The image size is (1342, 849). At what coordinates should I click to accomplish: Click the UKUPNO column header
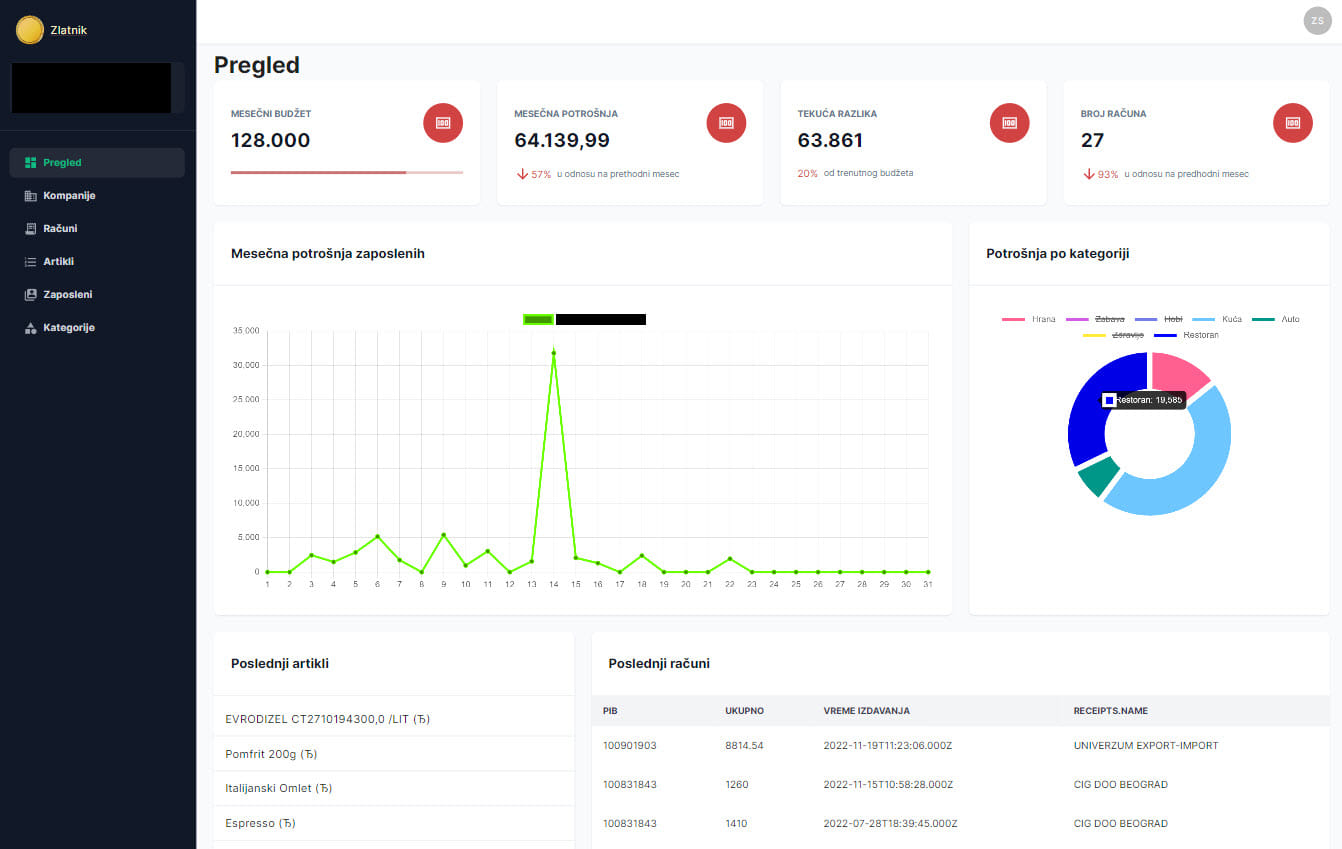click(x=745, y=711)
